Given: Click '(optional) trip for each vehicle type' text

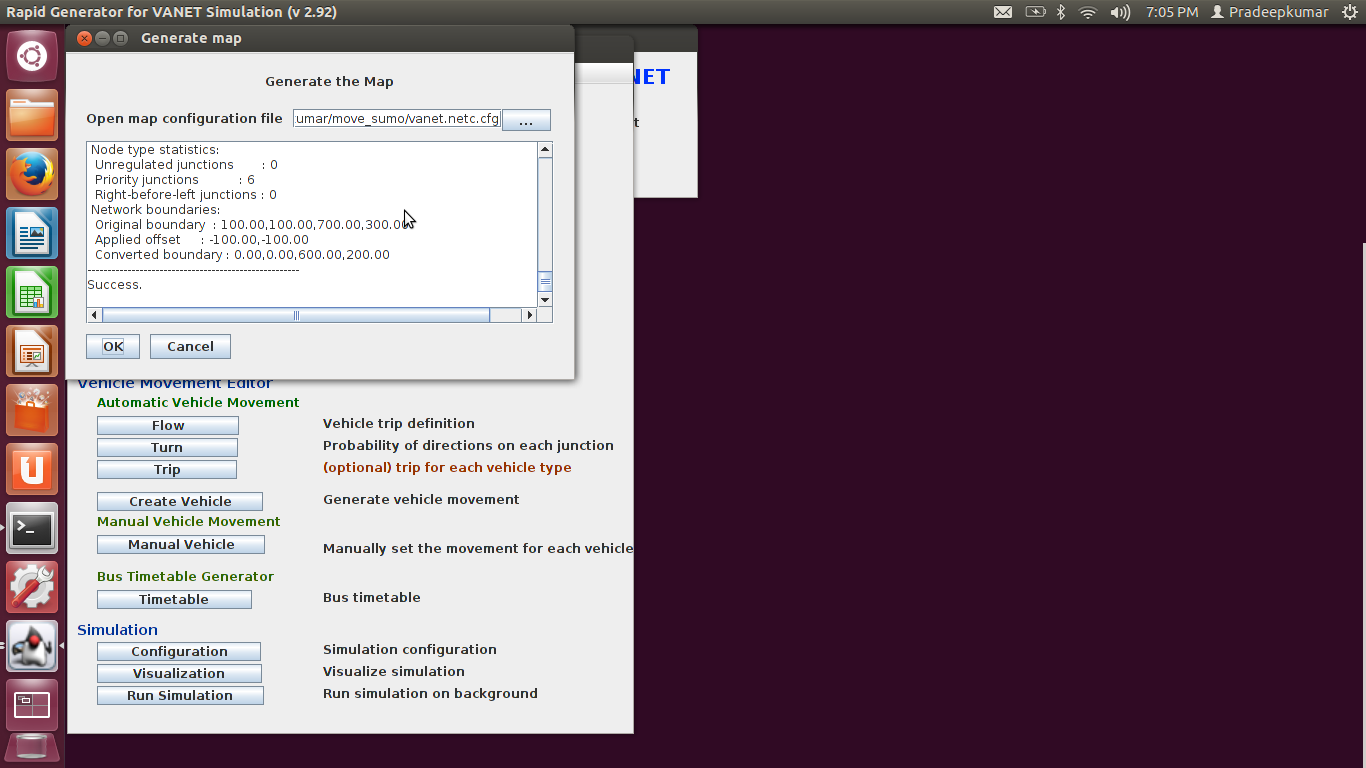Looking at the screenshot, I should (447, 467).
